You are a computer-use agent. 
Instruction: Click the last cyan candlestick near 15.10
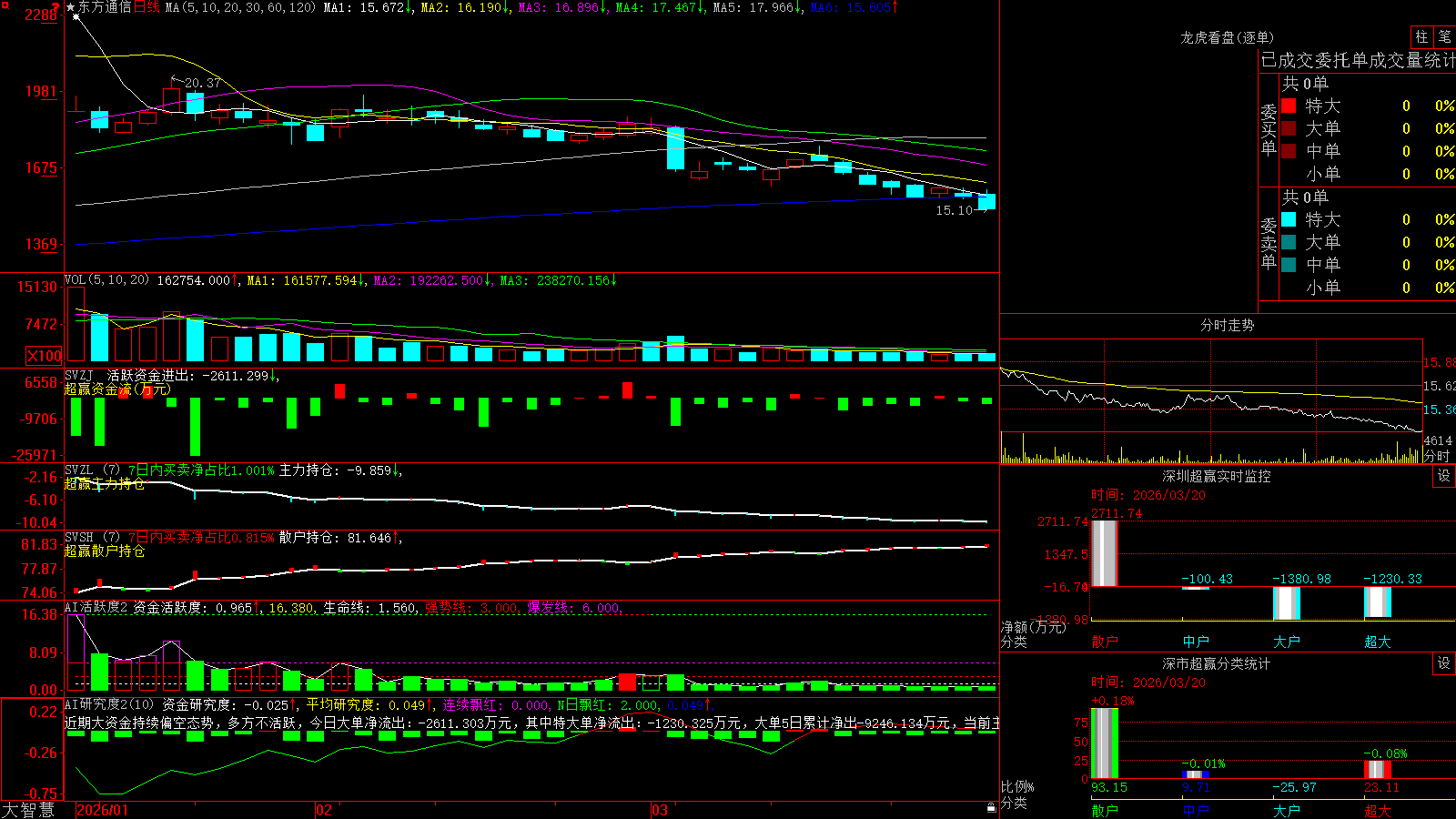point(986,201)
